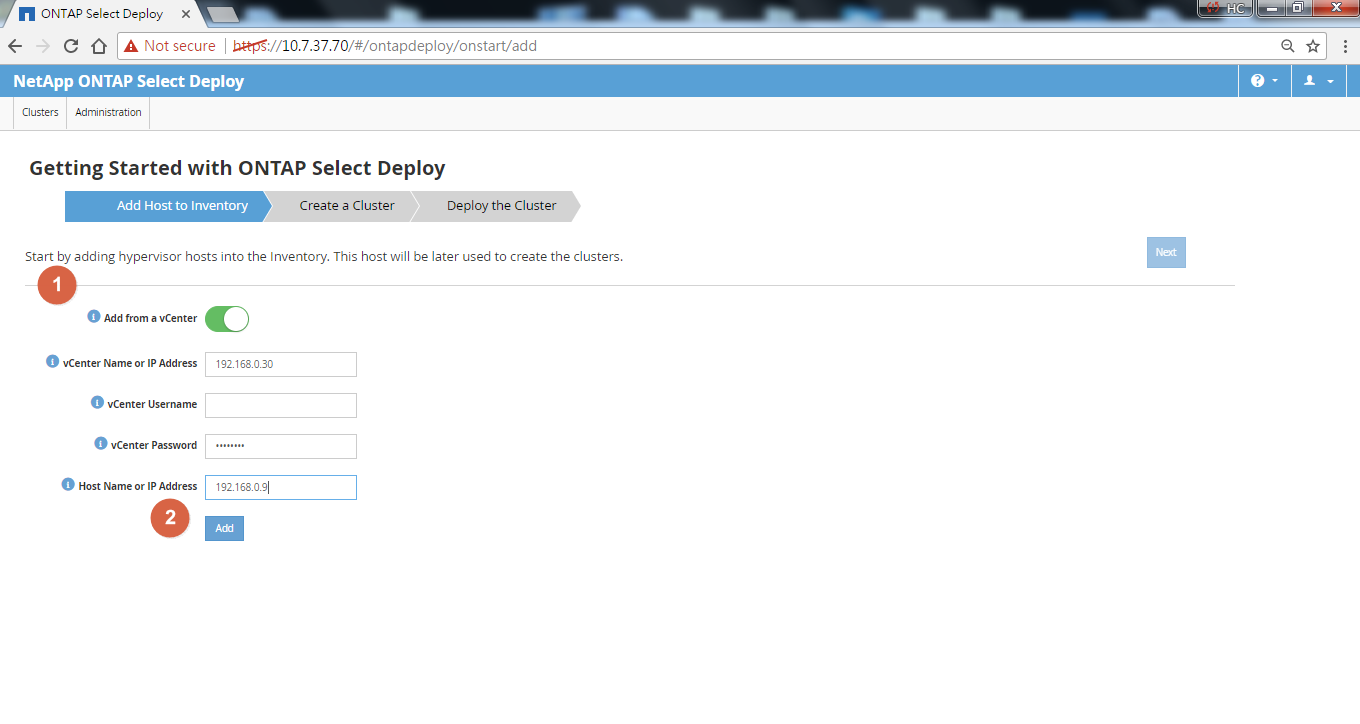Close the ONTAP Select Deploy browser tab
Viewport: 1360px width, 724px height.
pyautogui.click(x=186, y=15)
